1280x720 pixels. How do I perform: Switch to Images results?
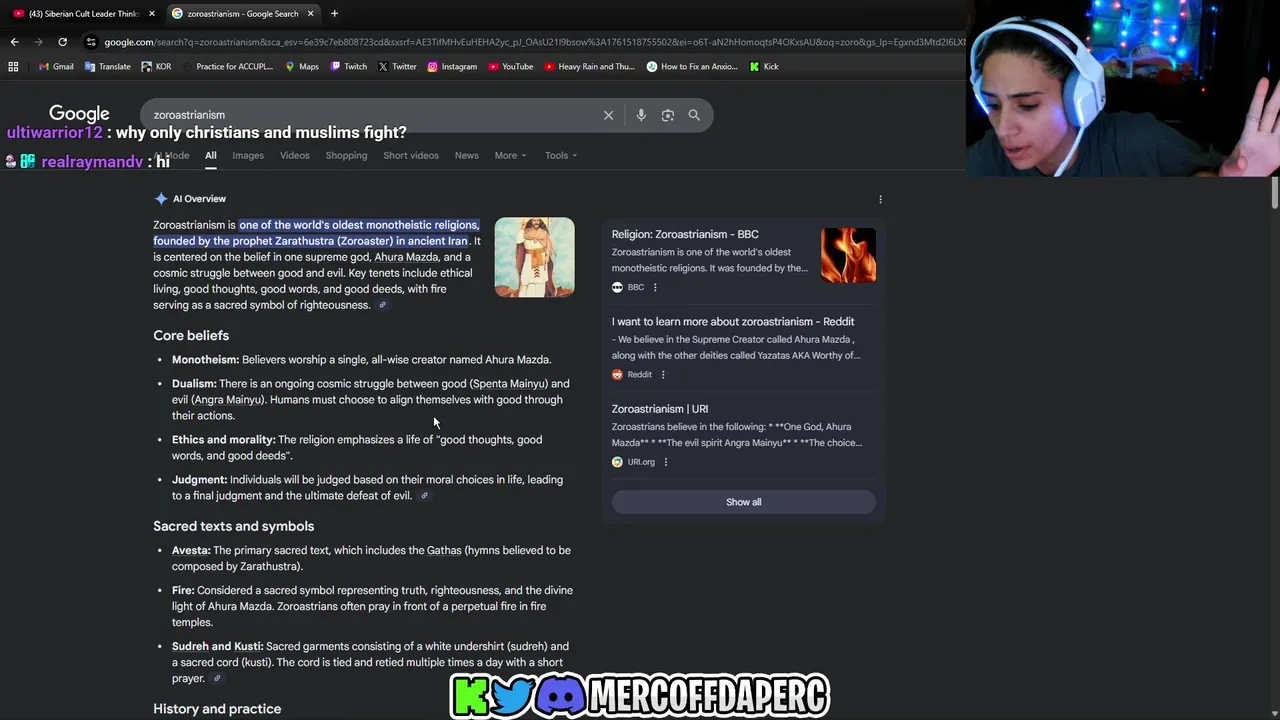tap(248, 155)
